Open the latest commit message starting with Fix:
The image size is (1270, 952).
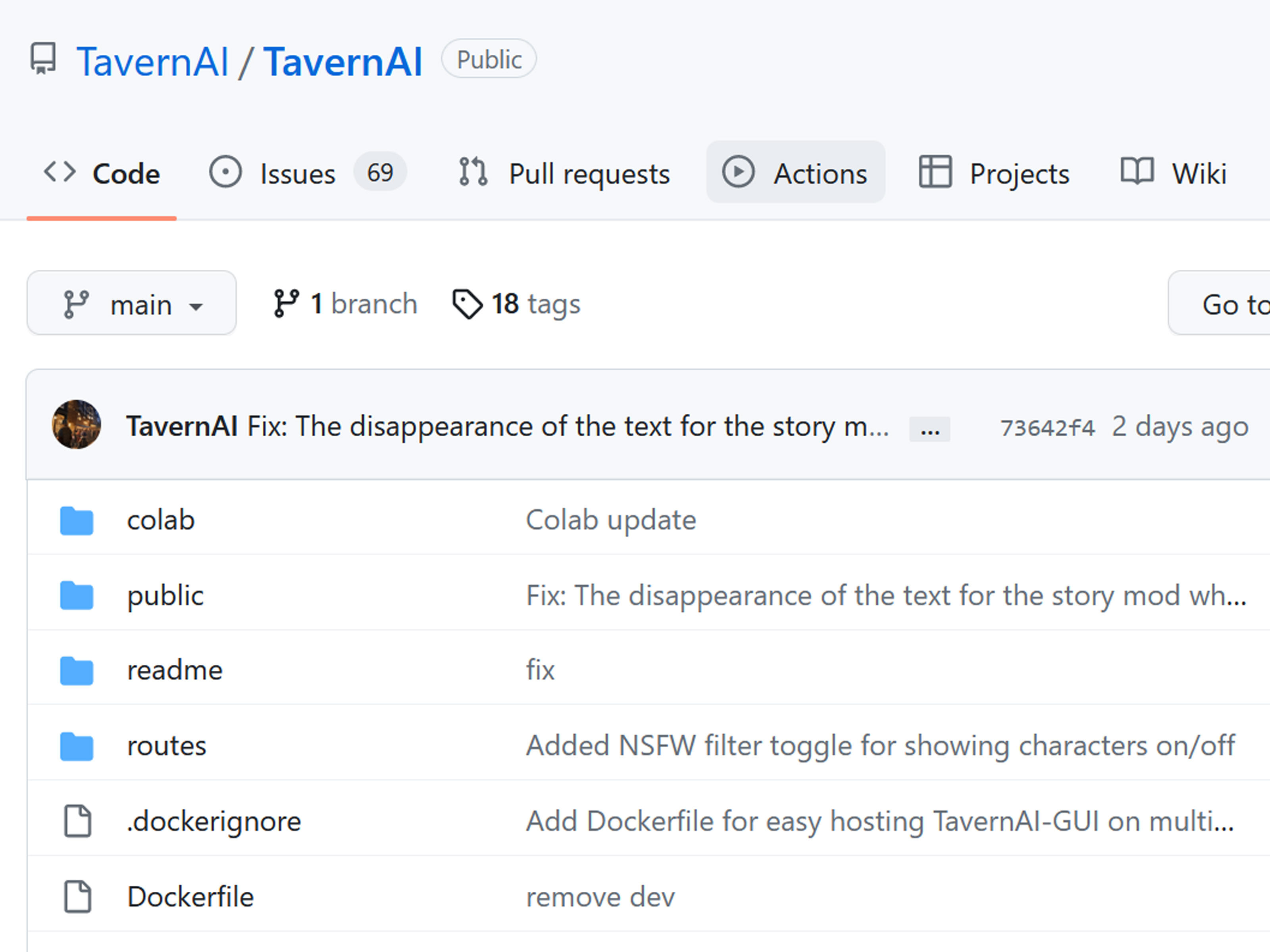(568, 426)
